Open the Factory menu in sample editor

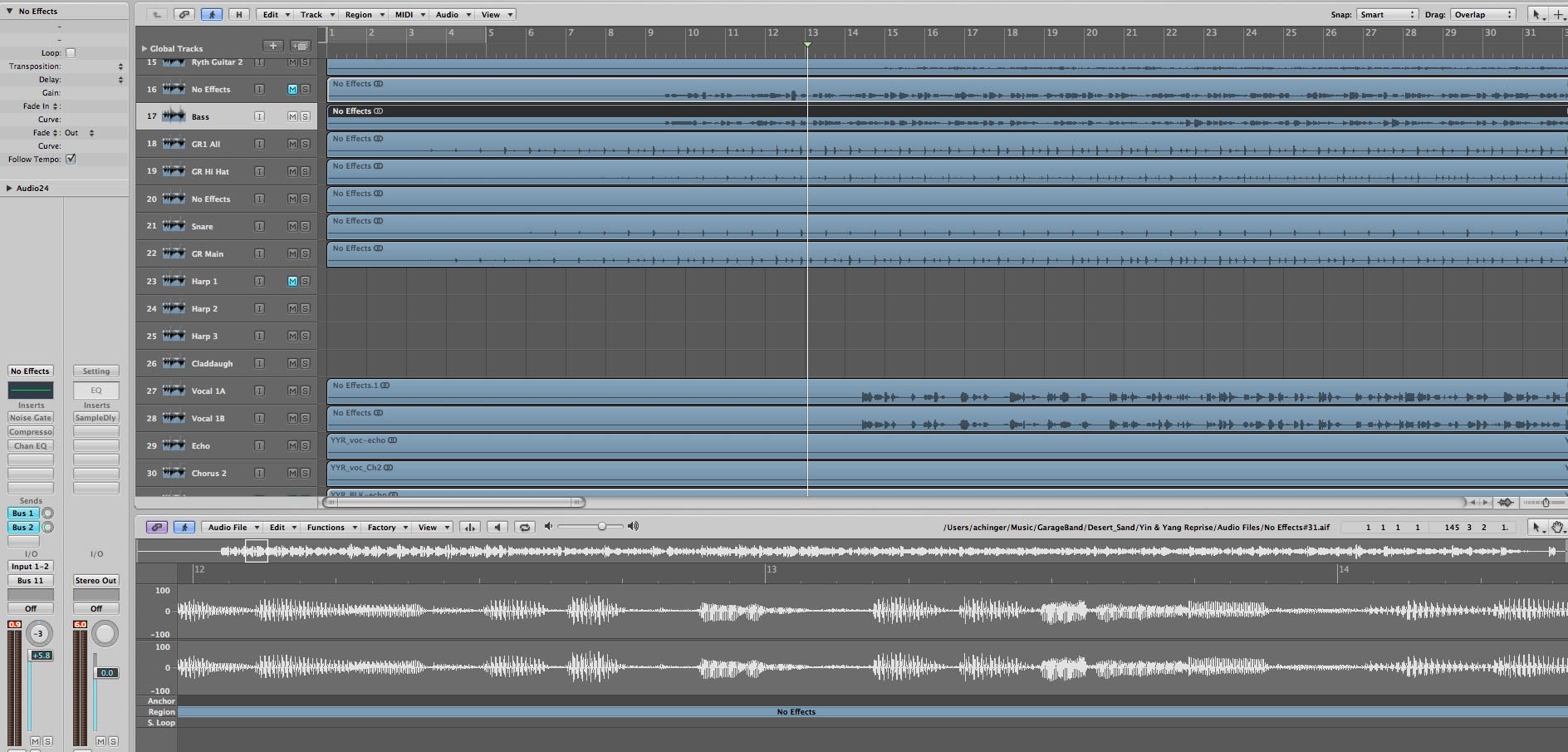point(388,527)
